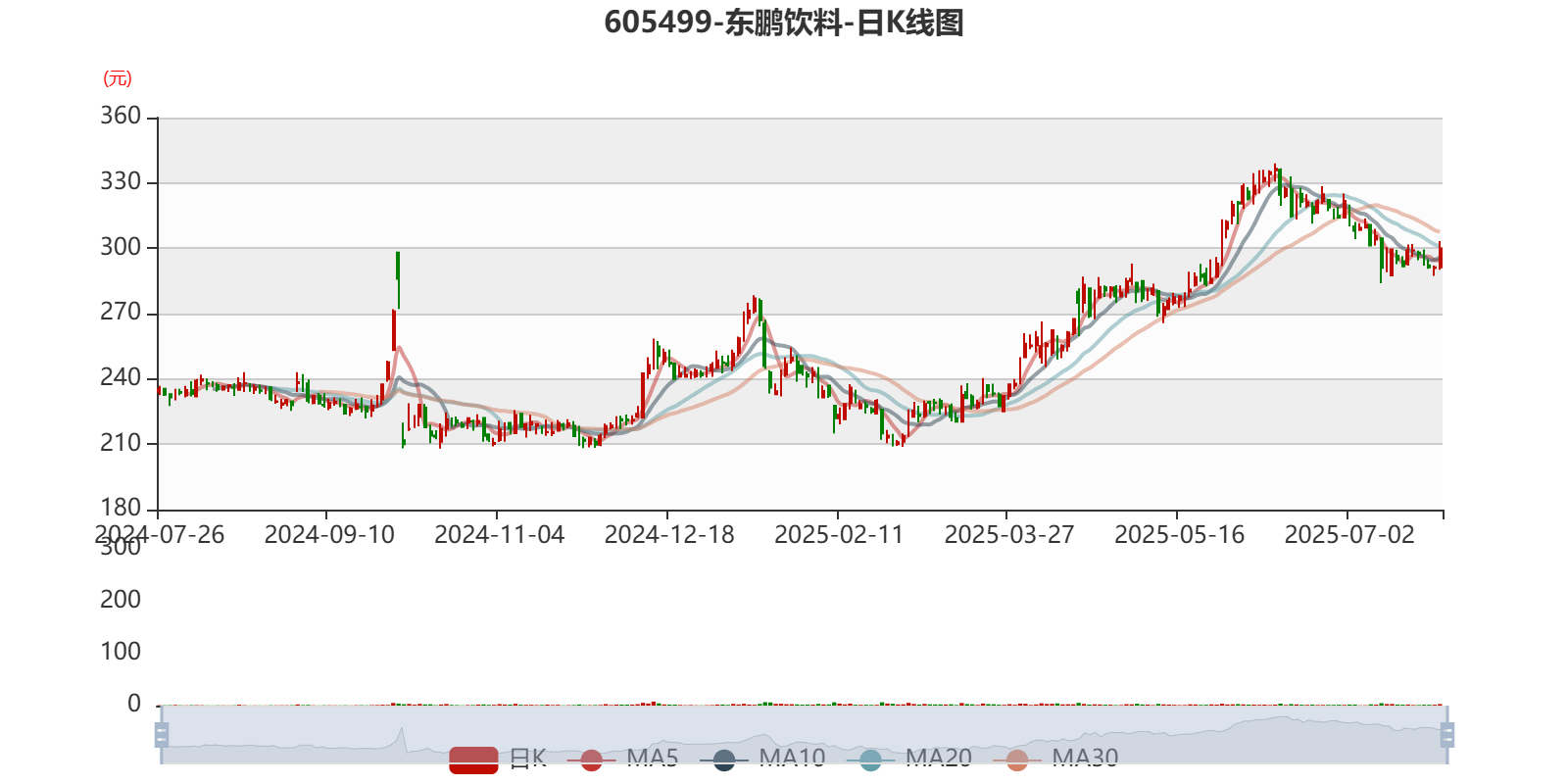Click the 240 price axis label
This screenshot has width=1568, height=784.
click(121, 377)
